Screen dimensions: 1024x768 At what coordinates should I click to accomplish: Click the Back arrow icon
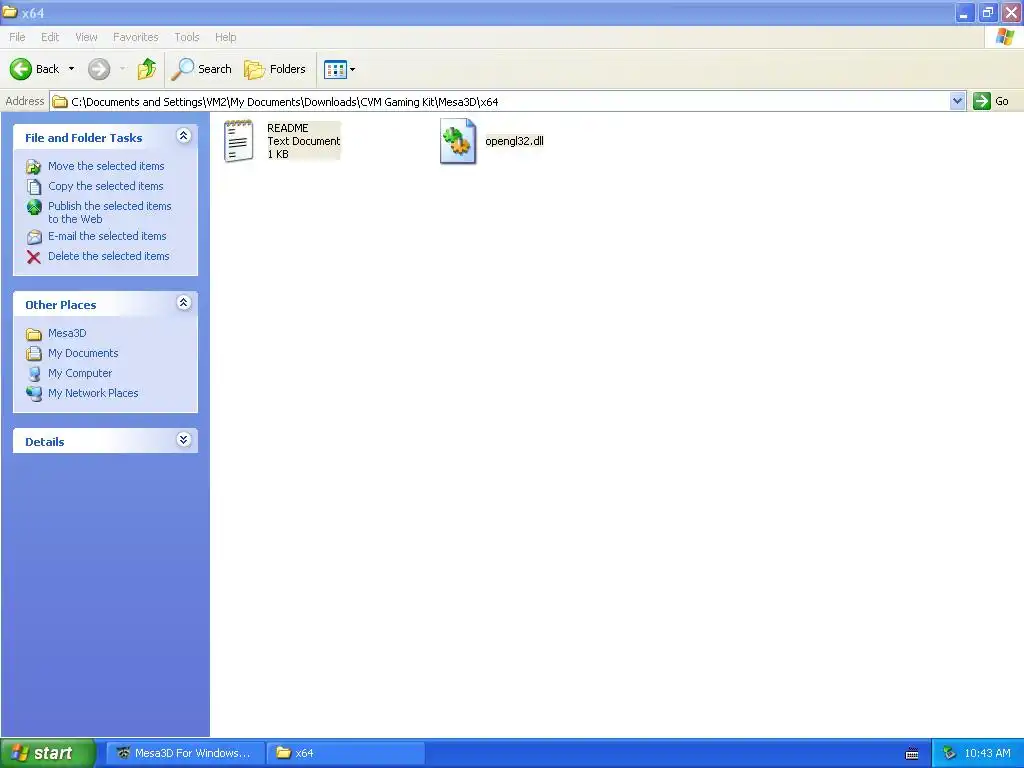click(21, 69)
